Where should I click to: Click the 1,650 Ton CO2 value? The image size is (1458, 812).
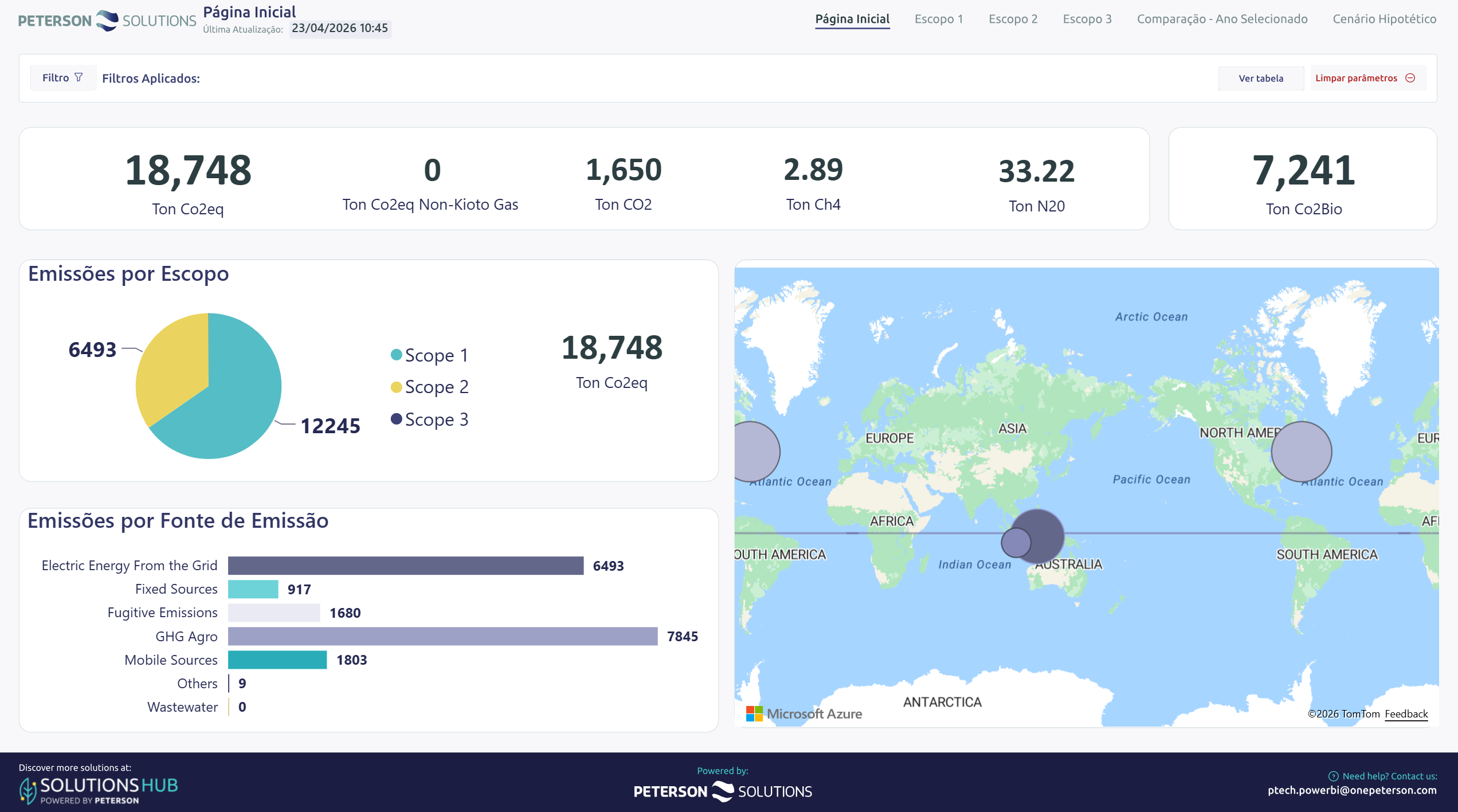coord(624,170)
